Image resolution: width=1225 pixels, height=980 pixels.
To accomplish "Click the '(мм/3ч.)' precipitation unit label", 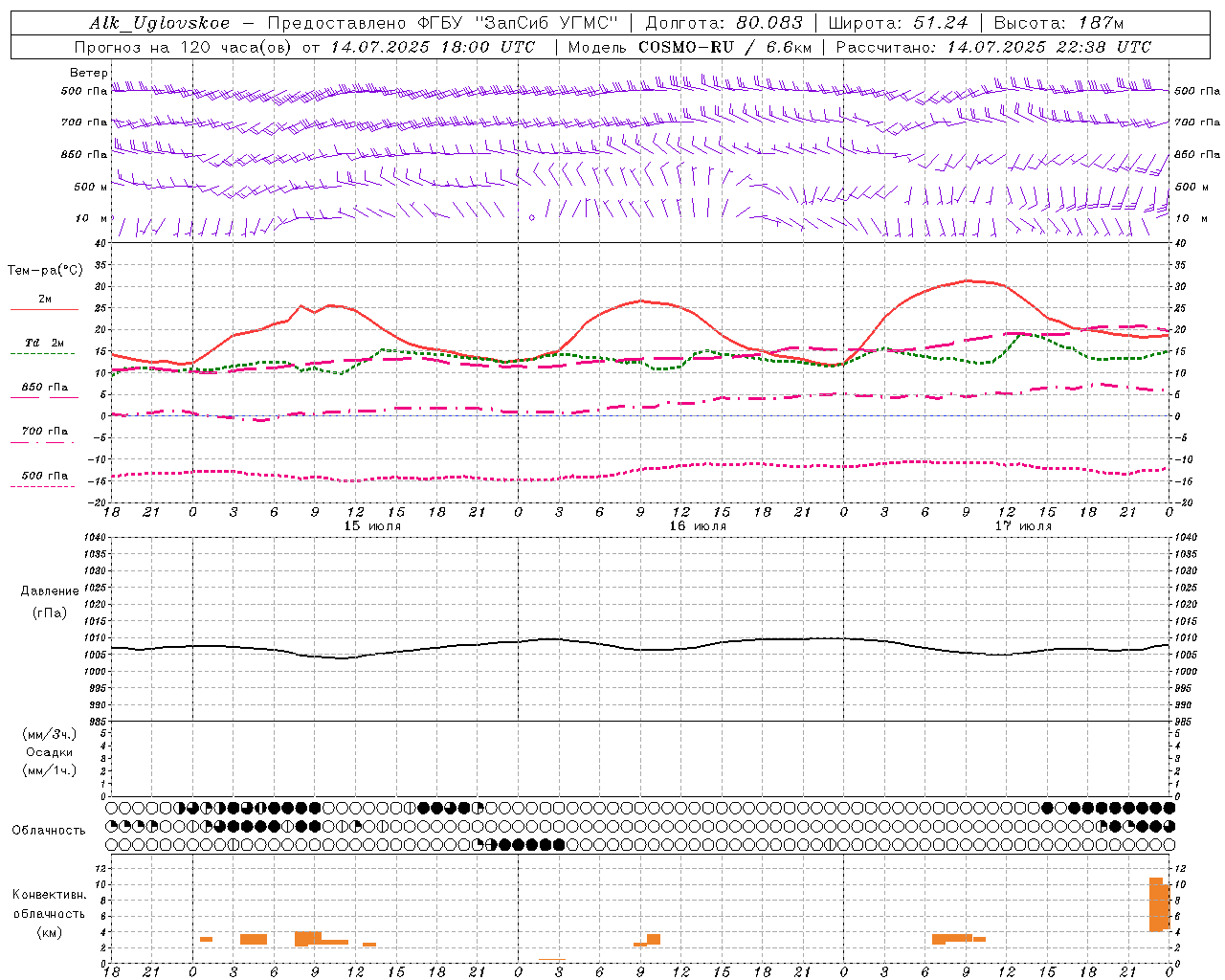I will click(x=50, y=734).
